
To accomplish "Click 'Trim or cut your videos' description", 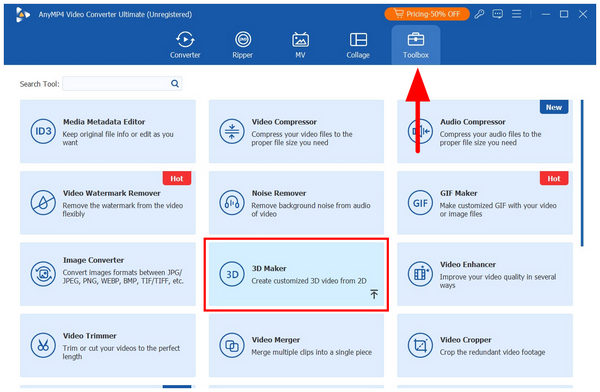I will [121, 352].
